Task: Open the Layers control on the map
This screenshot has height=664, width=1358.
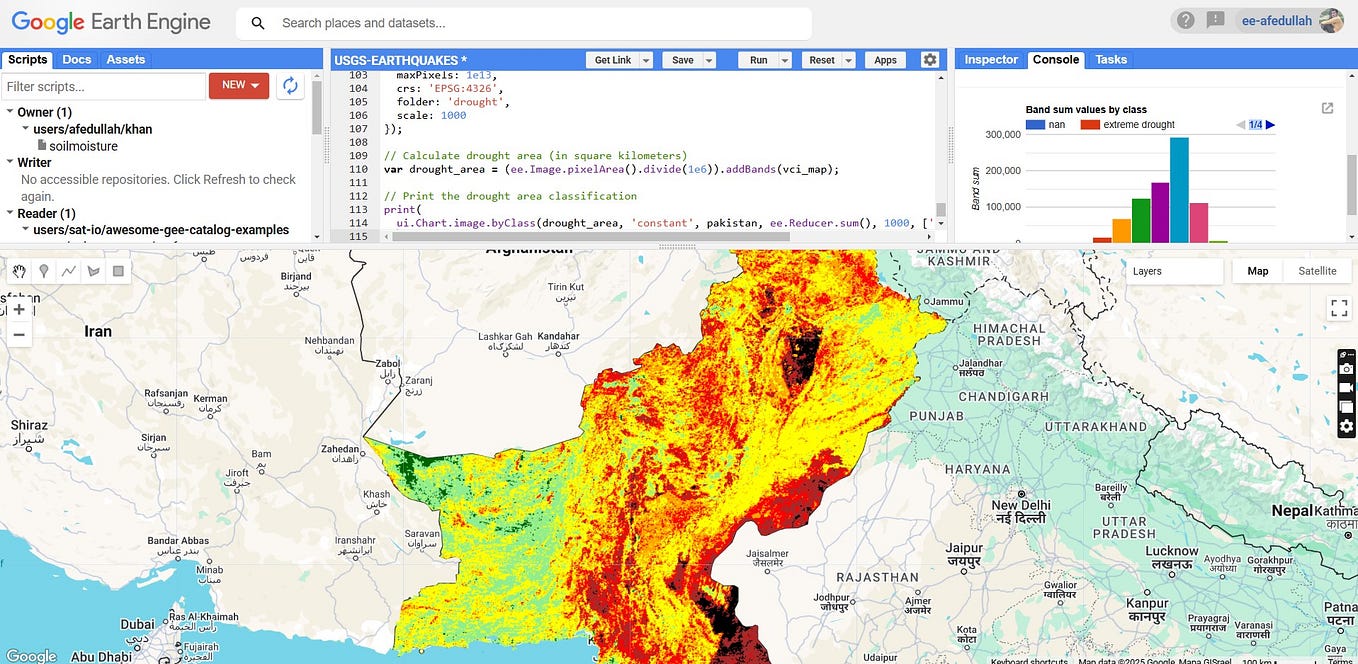Action: pyautogui.click(x=1147, y=271)
